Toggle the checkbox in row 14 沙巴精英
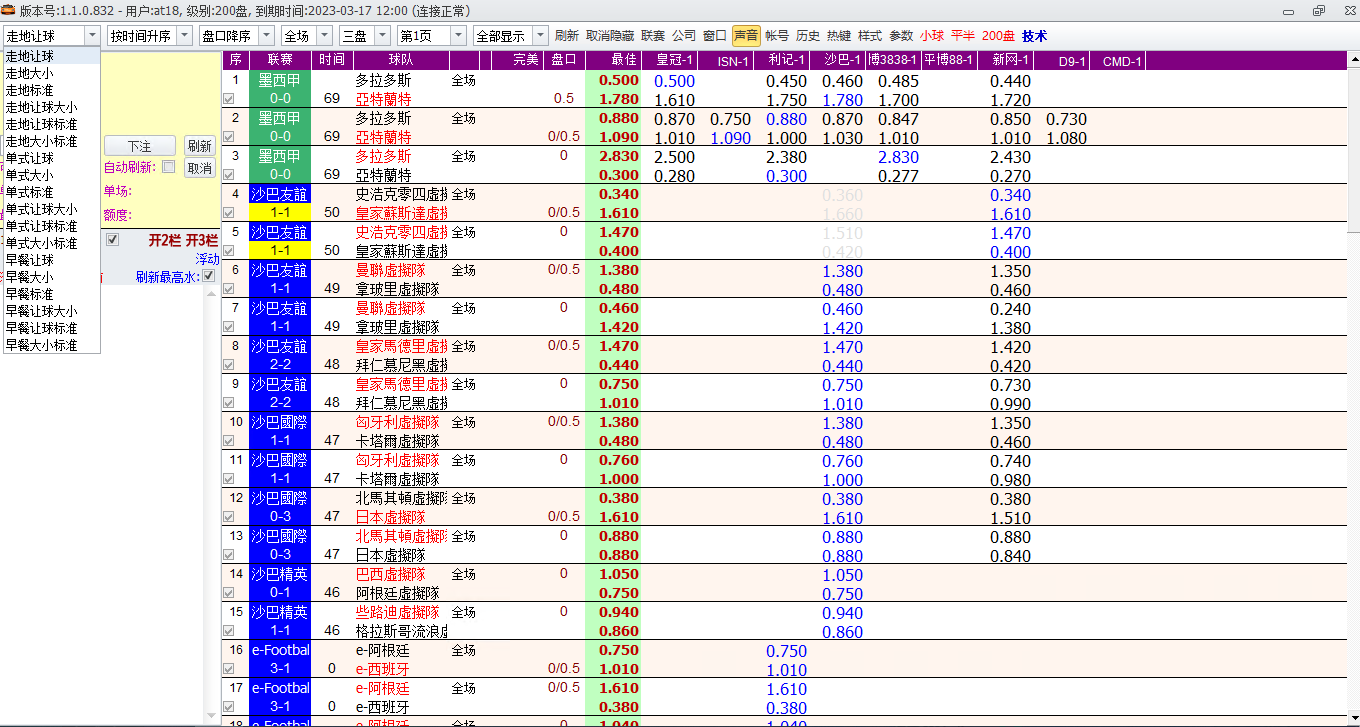The width and height of the screenshot is (1360, 727). [x=229, y=593]
